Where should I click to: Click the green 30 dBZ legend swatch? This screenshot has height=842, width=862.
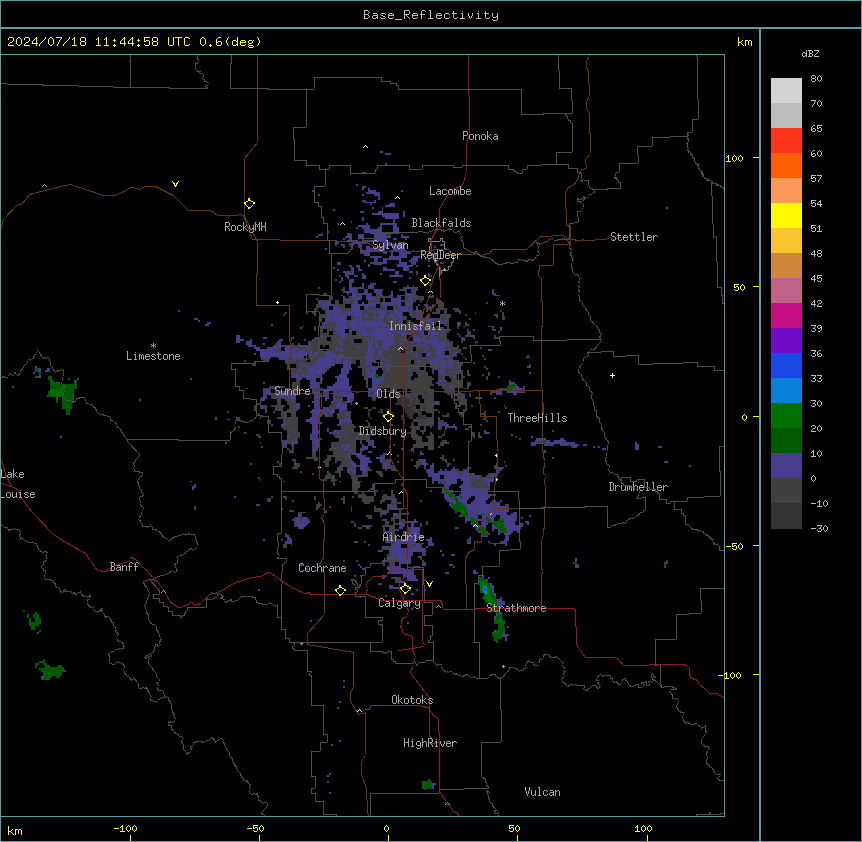[x=786, y=416]
